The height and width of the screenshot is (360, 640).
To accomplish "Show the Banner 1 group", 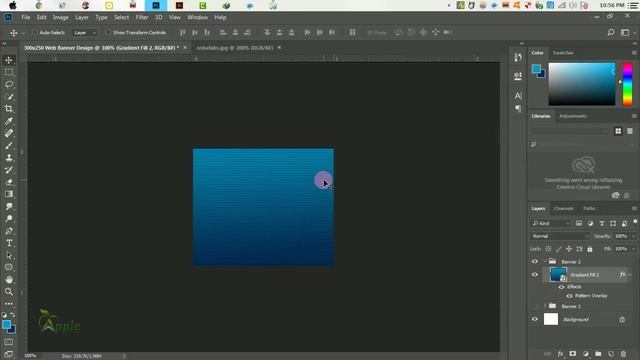I will pos(535,306).
